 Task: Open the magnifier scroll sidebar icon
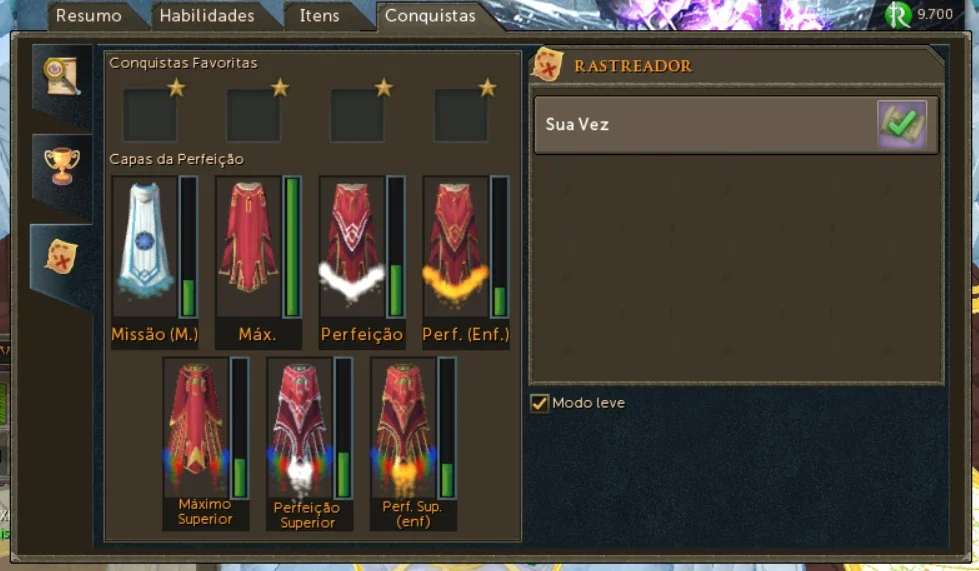pos(61,77)
